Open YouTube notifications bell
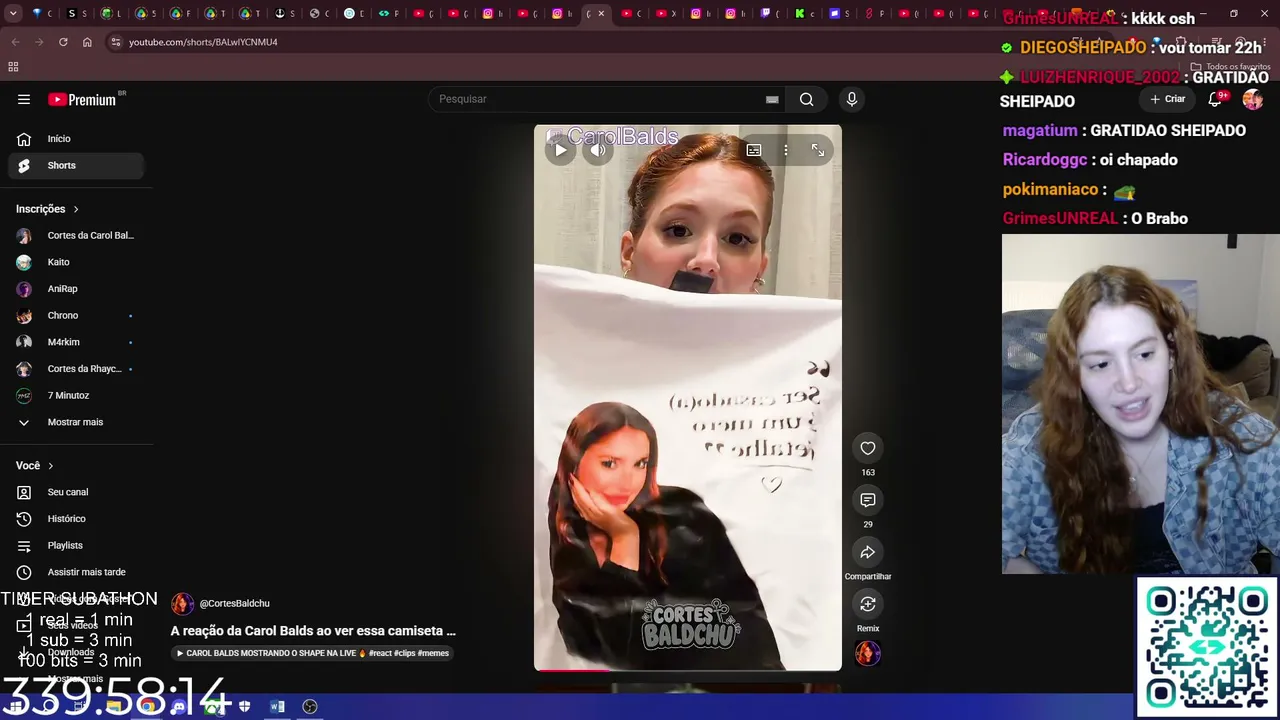 click(x=1216, y=99)
